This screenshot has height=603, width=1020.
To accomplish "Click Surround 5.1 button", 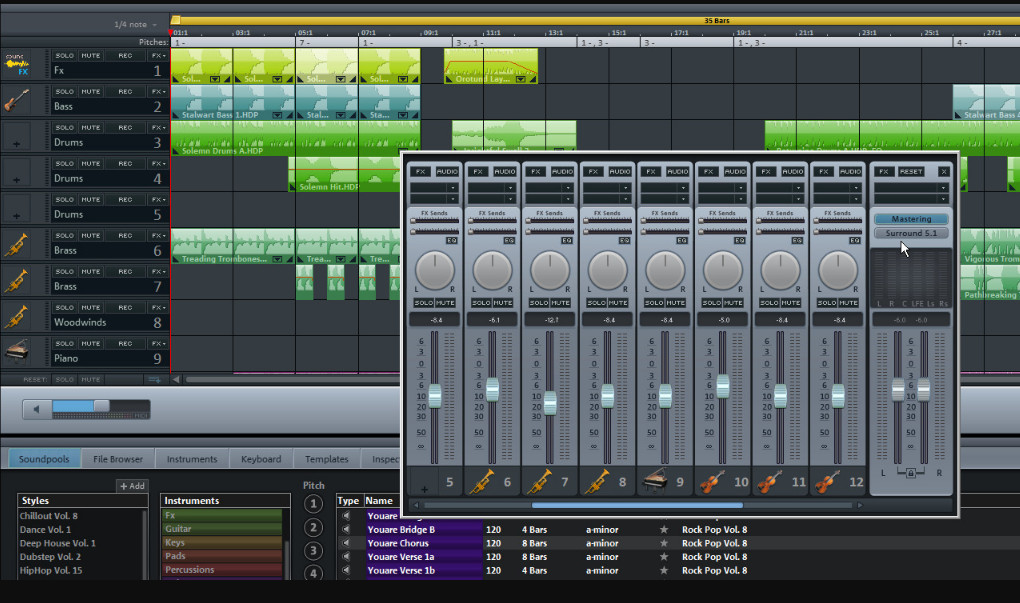I will (911, 233).
